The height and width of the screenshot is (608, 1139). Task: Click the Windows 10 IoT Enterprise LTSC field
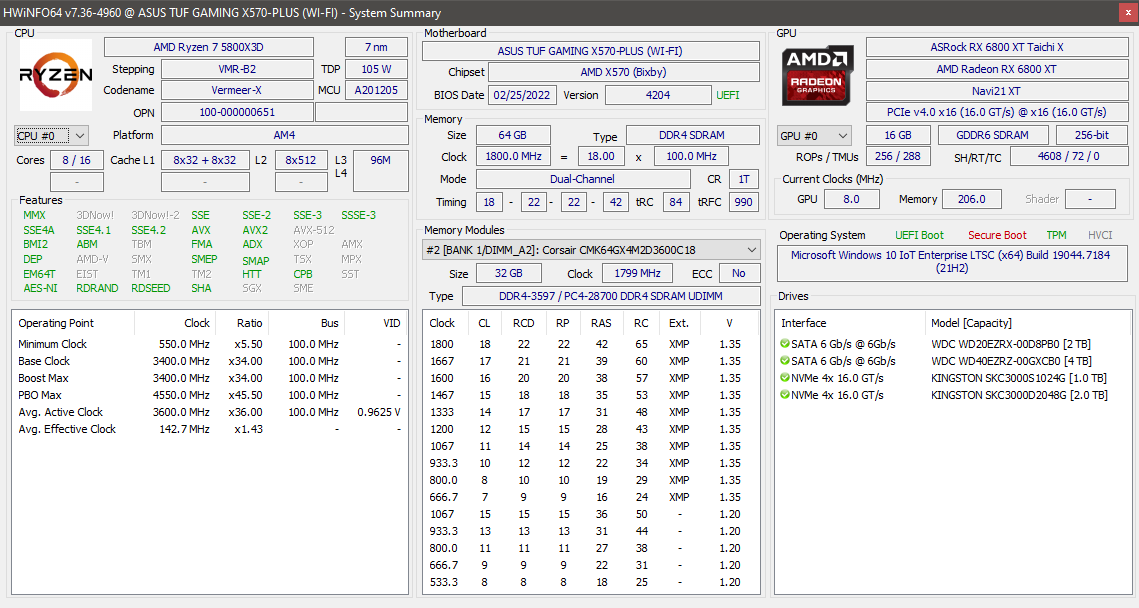coord(951,262)
